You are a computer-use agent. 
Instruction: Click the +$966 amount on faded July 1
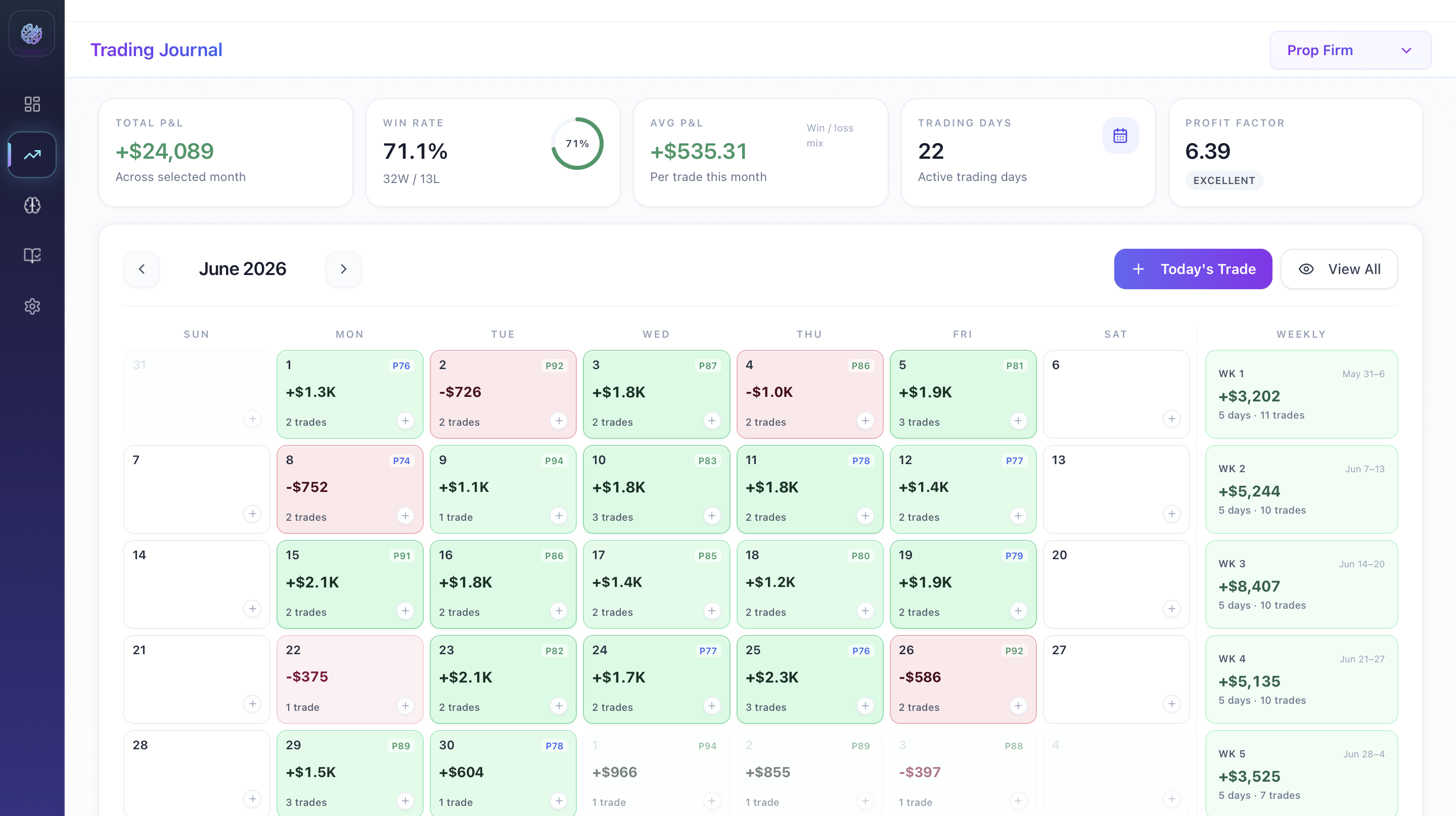[614, 772]
